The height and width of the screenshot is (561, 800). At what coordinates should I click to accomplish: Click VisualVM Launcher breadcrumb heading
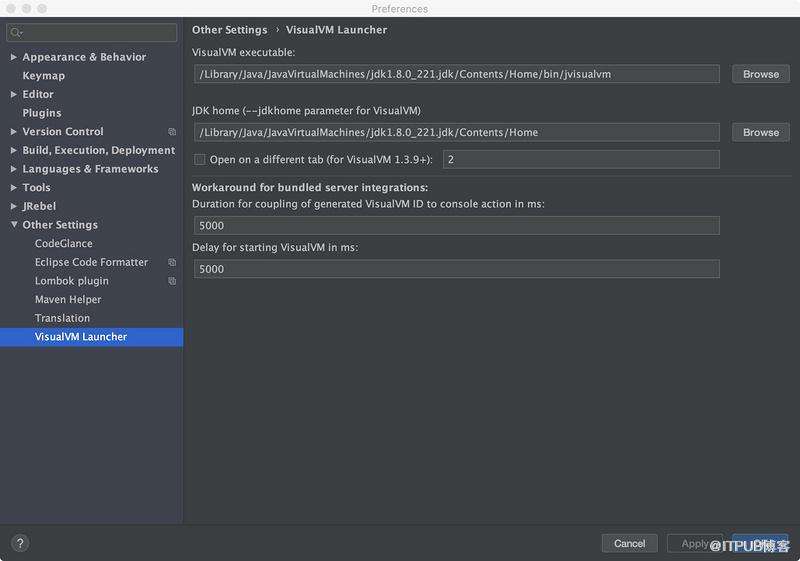coord(336,30)
